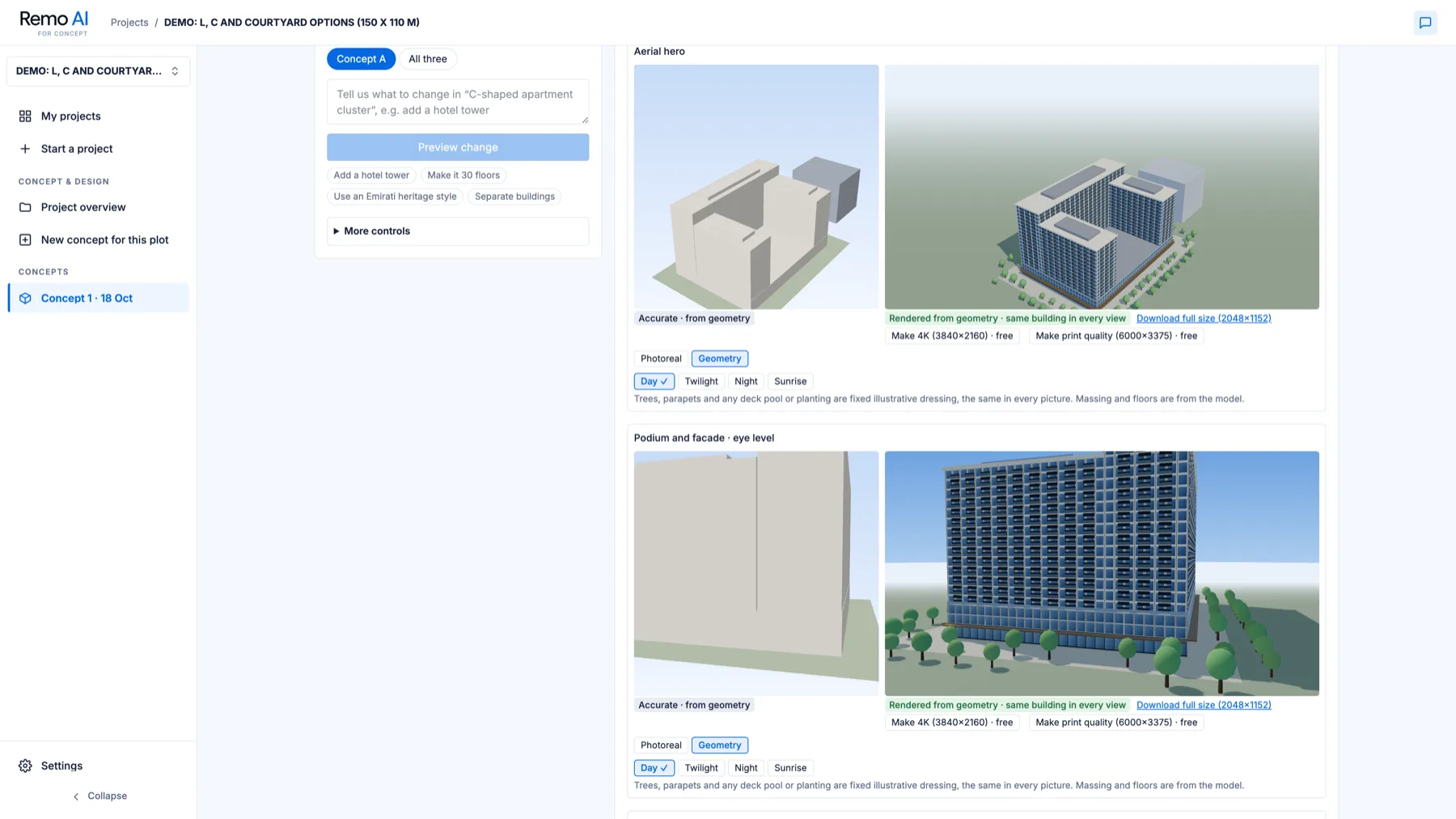Image resolution: width=1456 pixels, height=819 pixels.
Task: Select Photoreal mode for Podium and facade
Action: [x=661, y=745]
